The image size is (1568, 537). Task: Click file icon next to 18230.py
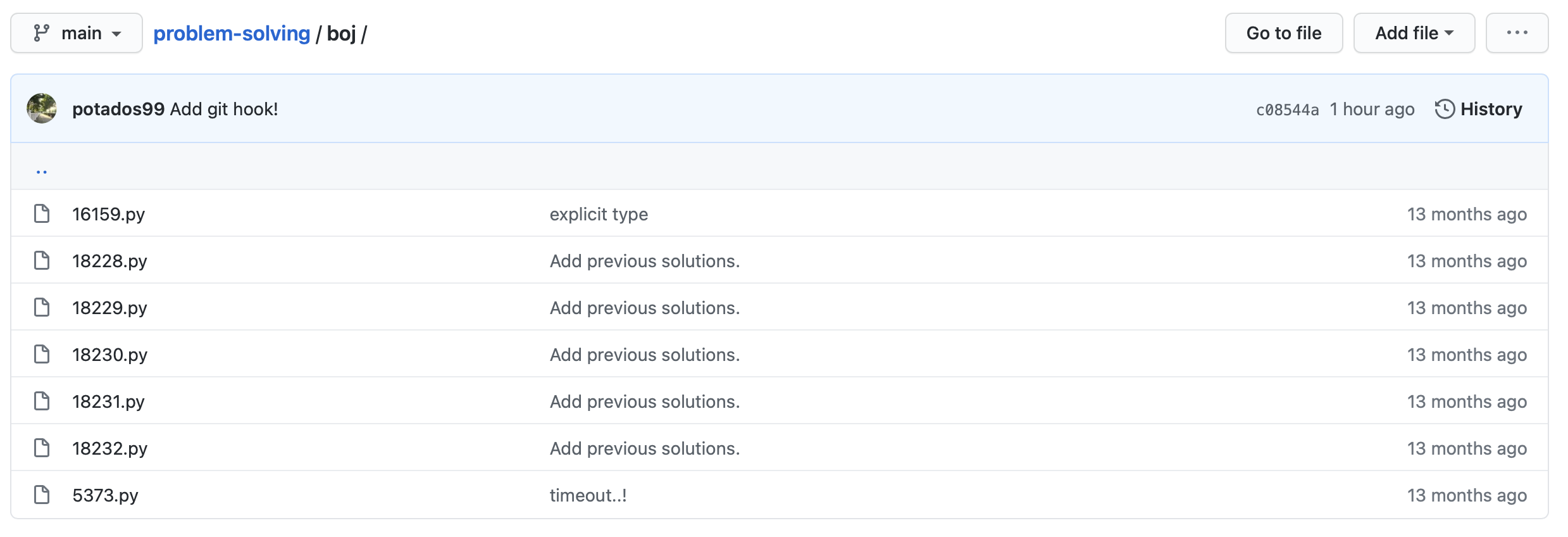(42, 355)
